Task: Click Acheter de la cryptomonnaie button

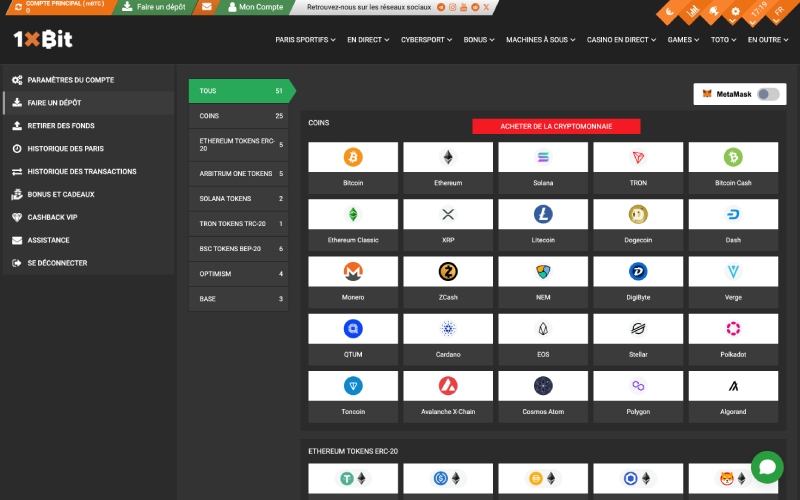Action: point(556,126)
